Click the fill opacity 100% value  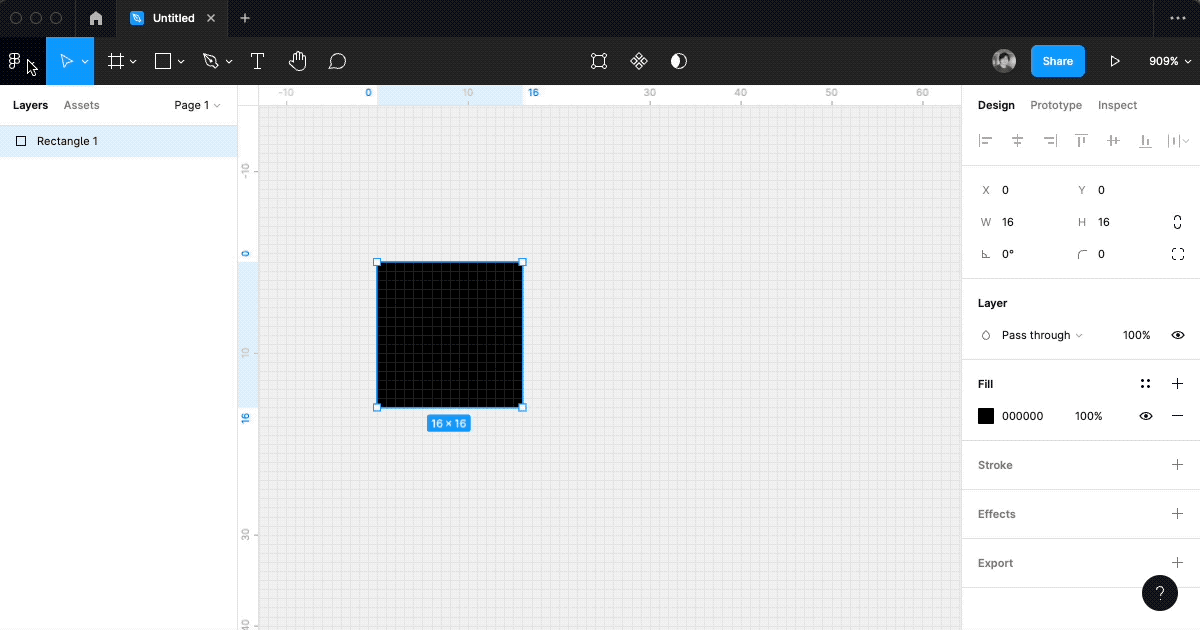coord(1088,416)
